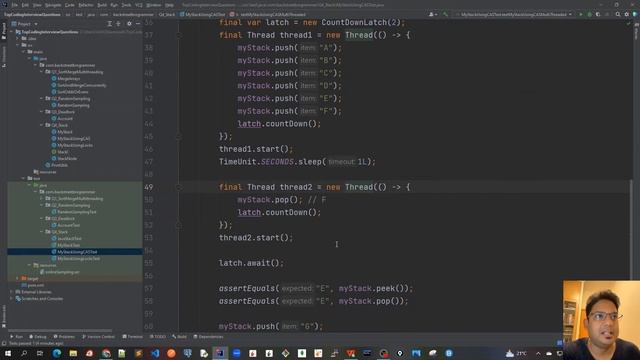Collapse the Q3 Deadlock package under main
The image size is (640, 360).
[x=42, y=112]
